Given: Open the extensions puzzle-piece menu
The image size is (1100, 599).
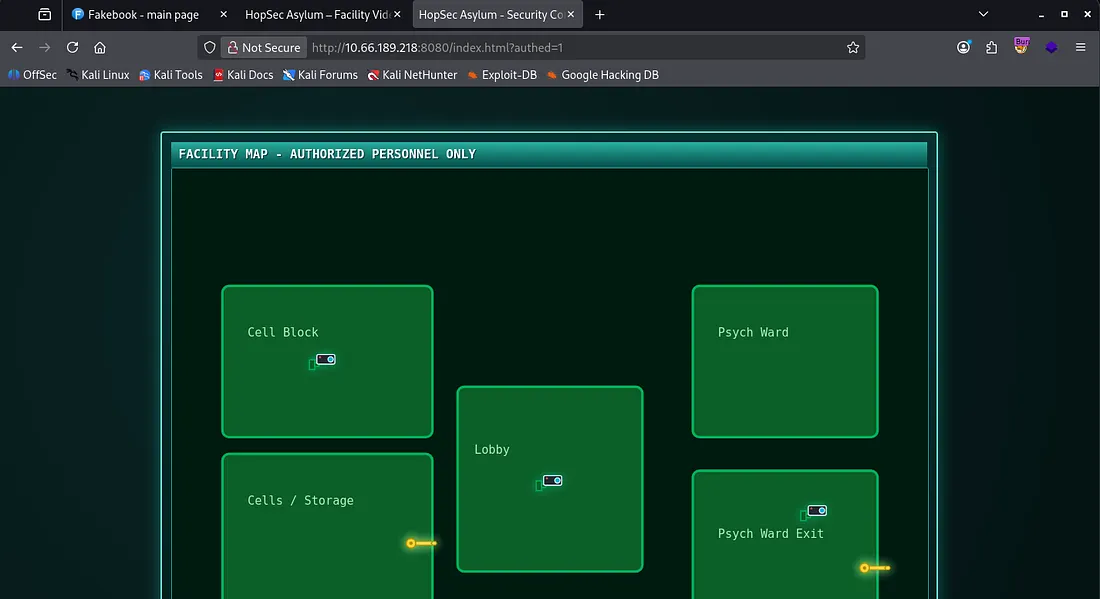Looking at the screenshot, I should (x=992, y=47).
